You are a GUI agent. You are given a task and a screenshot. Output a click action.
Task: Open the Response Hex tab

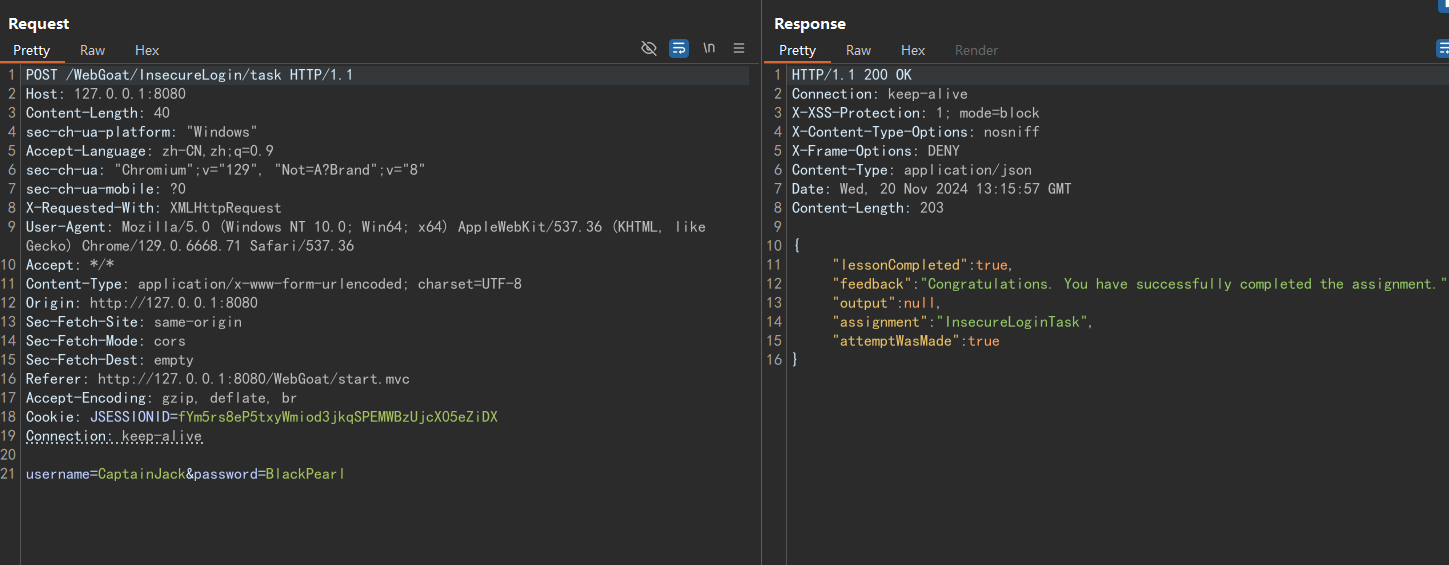click(x=913, y=50)
